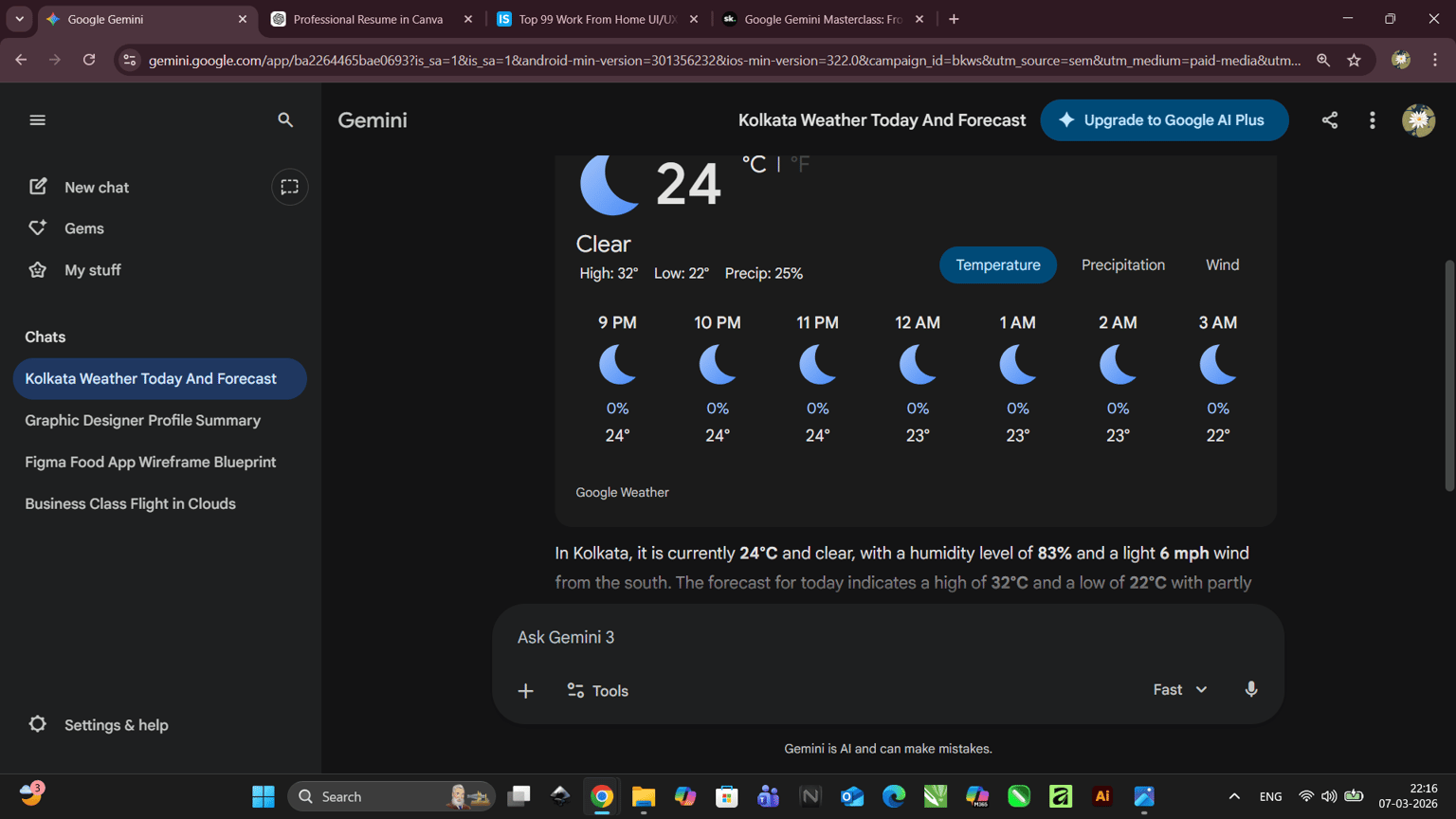Switch to Google Gemini Masterclass tab
The height and width of the screenshot is (819, 1456).
click(823, 19)
